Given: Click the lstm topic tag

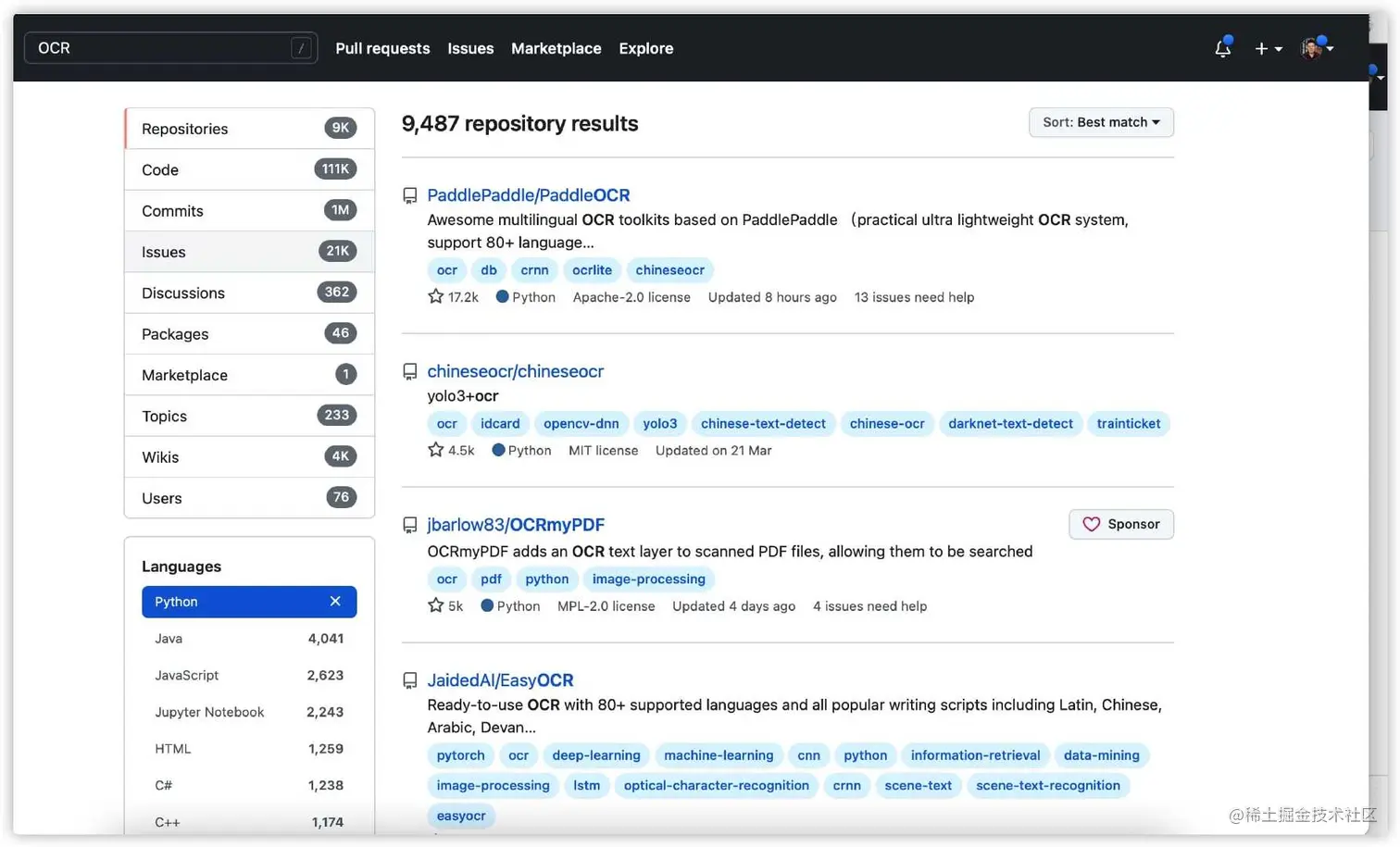Looking at the screenshot, I should (586, 786).
